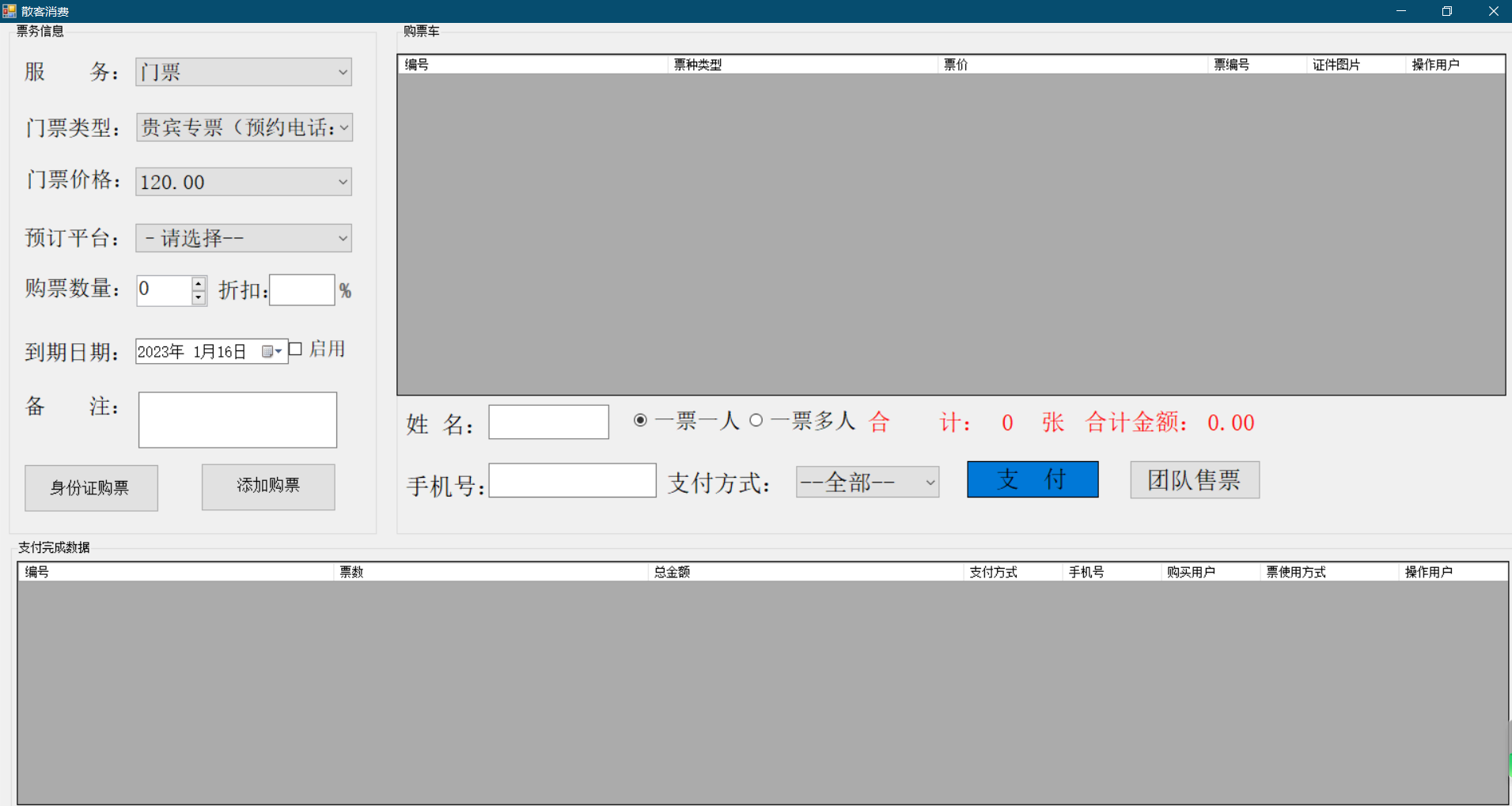The height and width of the screenshot is (806, 1512).
Task: Increase 购票数量 with the up arrow
Action: coord(199,283)
